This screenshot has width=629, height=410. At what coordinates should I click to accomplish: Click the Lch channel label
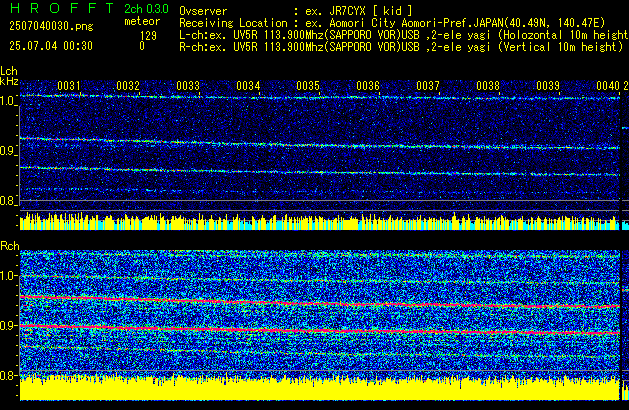tap(9, 71)
